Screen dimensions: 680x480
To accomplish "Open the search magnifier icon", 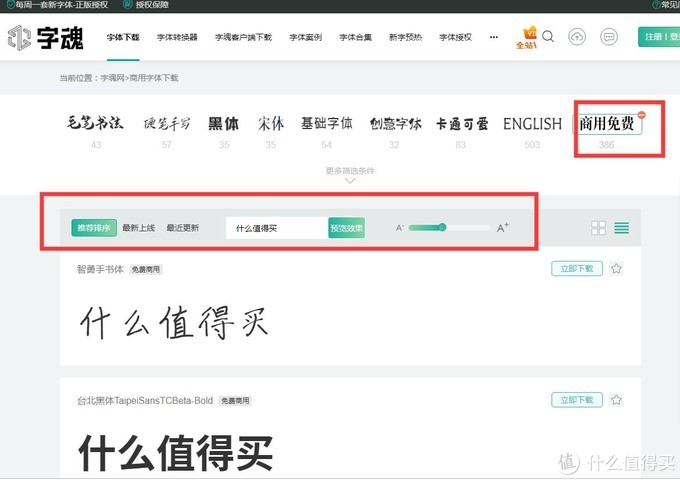I will [x=548, y=36].
